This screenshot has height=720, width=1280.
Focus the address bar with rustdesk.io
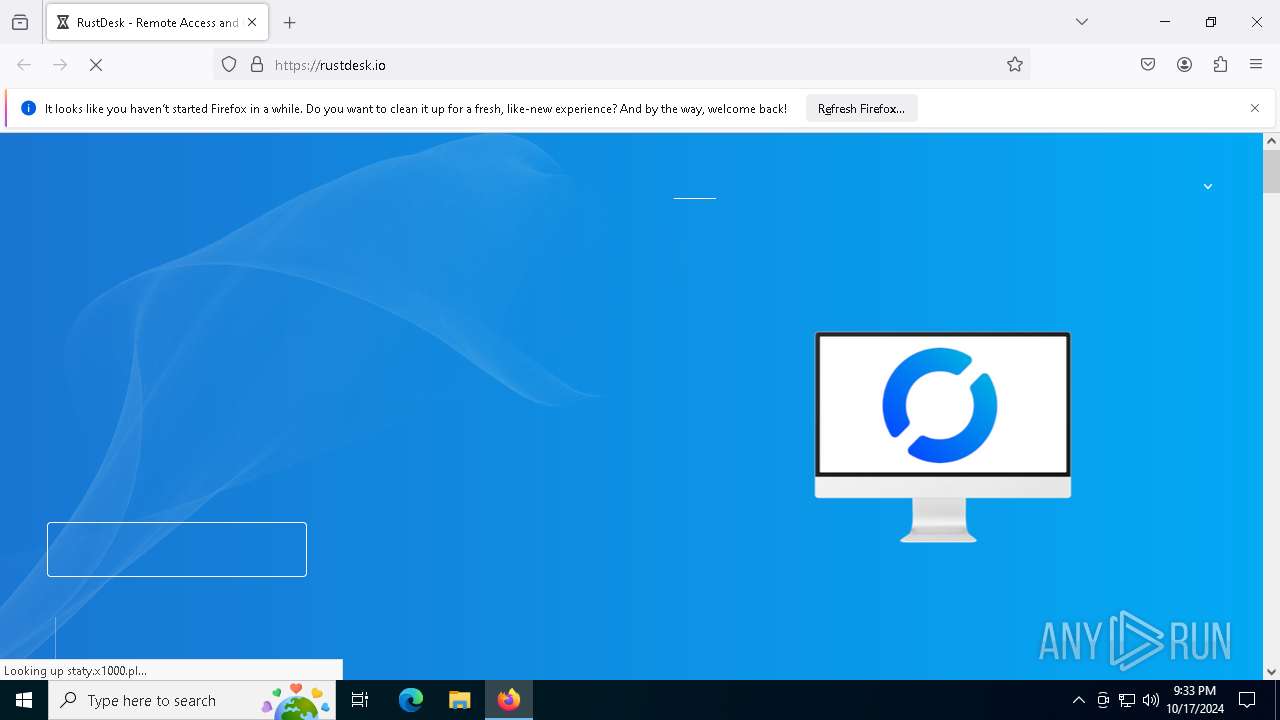pyautogui.click(x=620, y=64)
